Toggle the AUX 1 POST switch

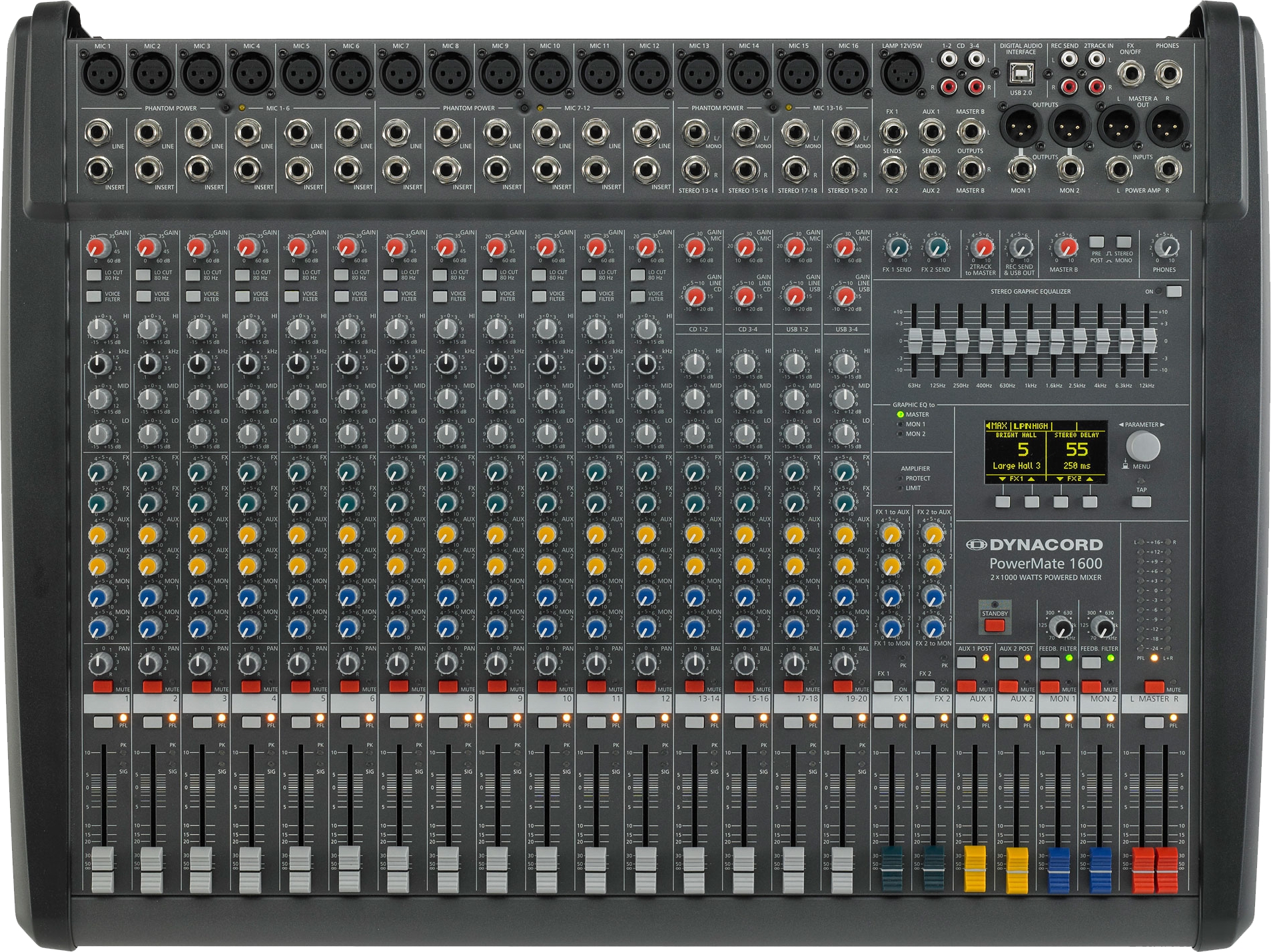coord(966,662)
